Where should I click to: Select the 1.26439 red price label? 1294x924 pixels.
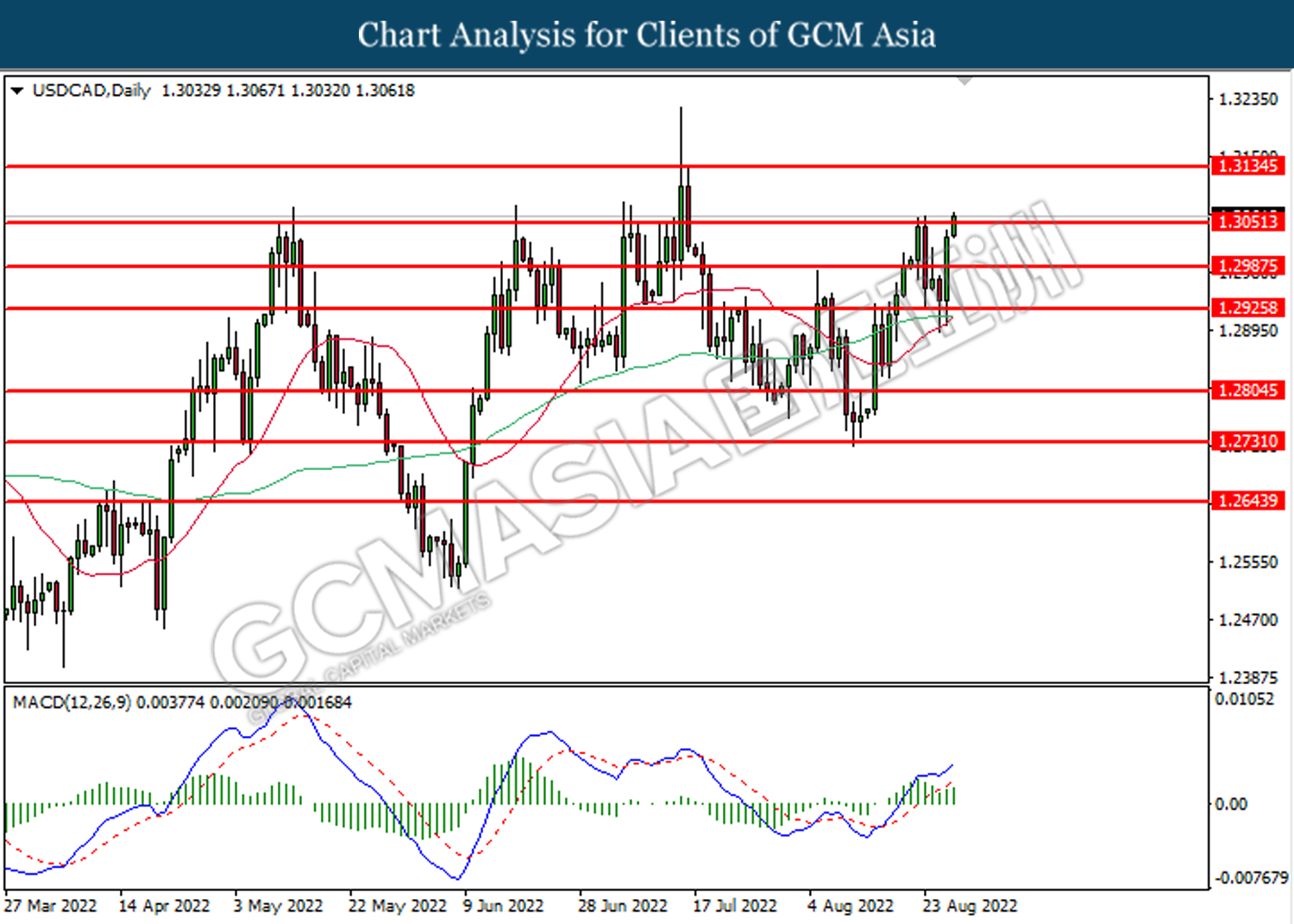click(1248, 500)
